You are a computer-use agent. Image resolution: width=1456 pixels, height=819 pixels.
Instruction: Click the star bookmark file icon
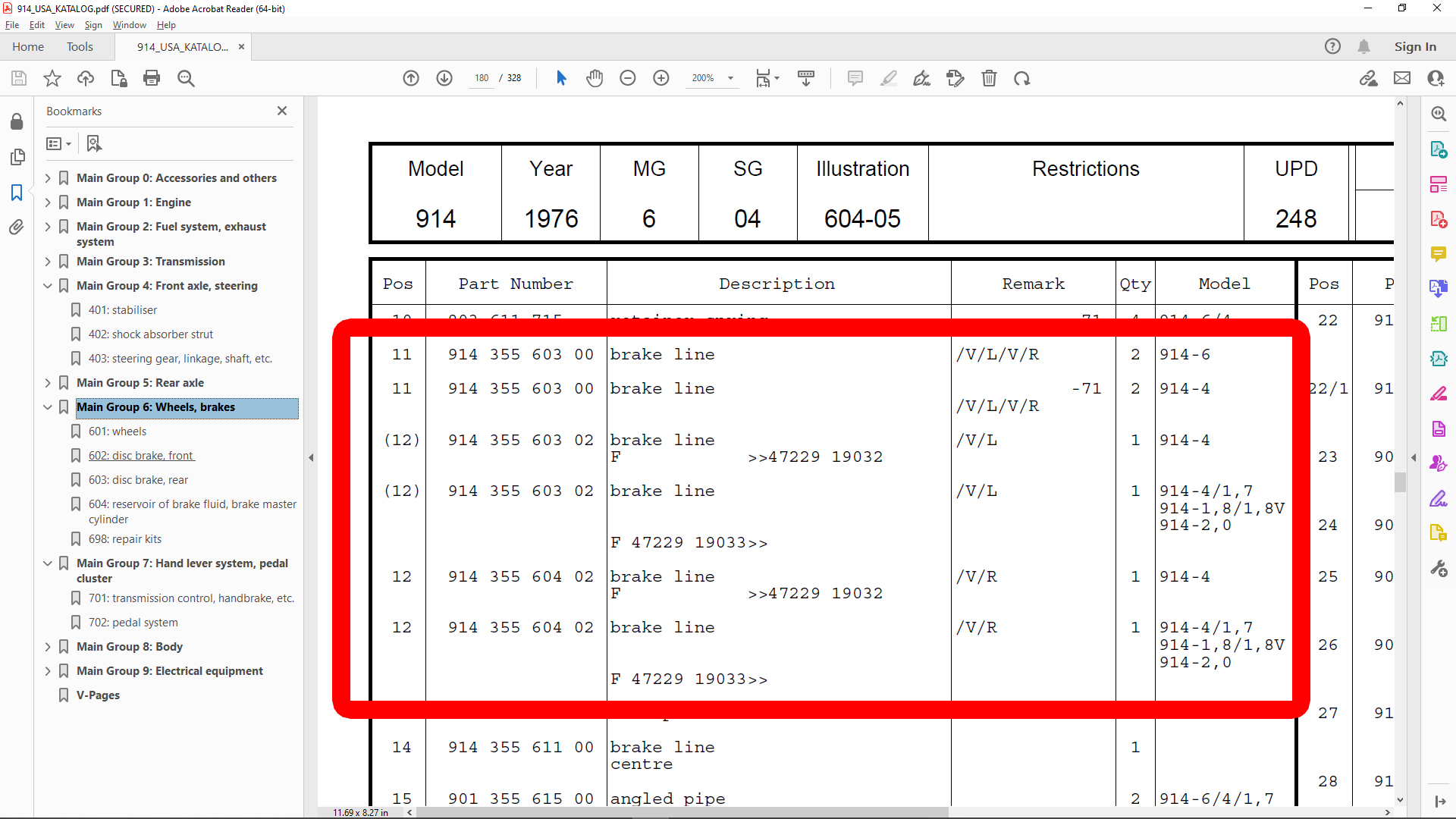tap(52, 78)
